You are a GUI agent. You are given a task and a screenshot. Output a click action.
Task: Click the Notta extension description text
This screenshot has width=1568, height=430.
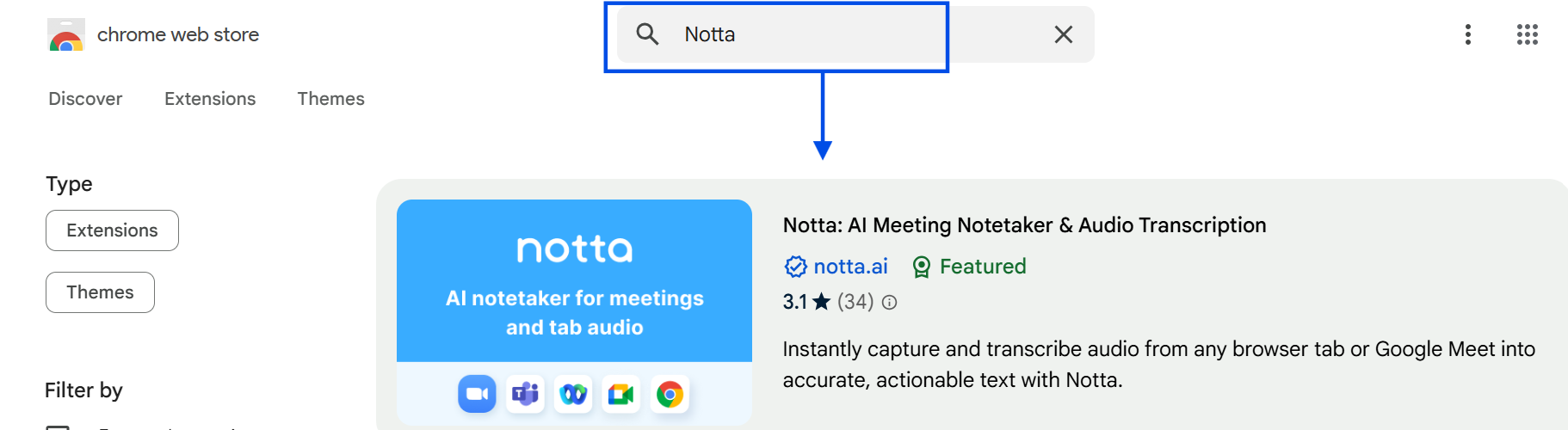[x=1159, y=365]
